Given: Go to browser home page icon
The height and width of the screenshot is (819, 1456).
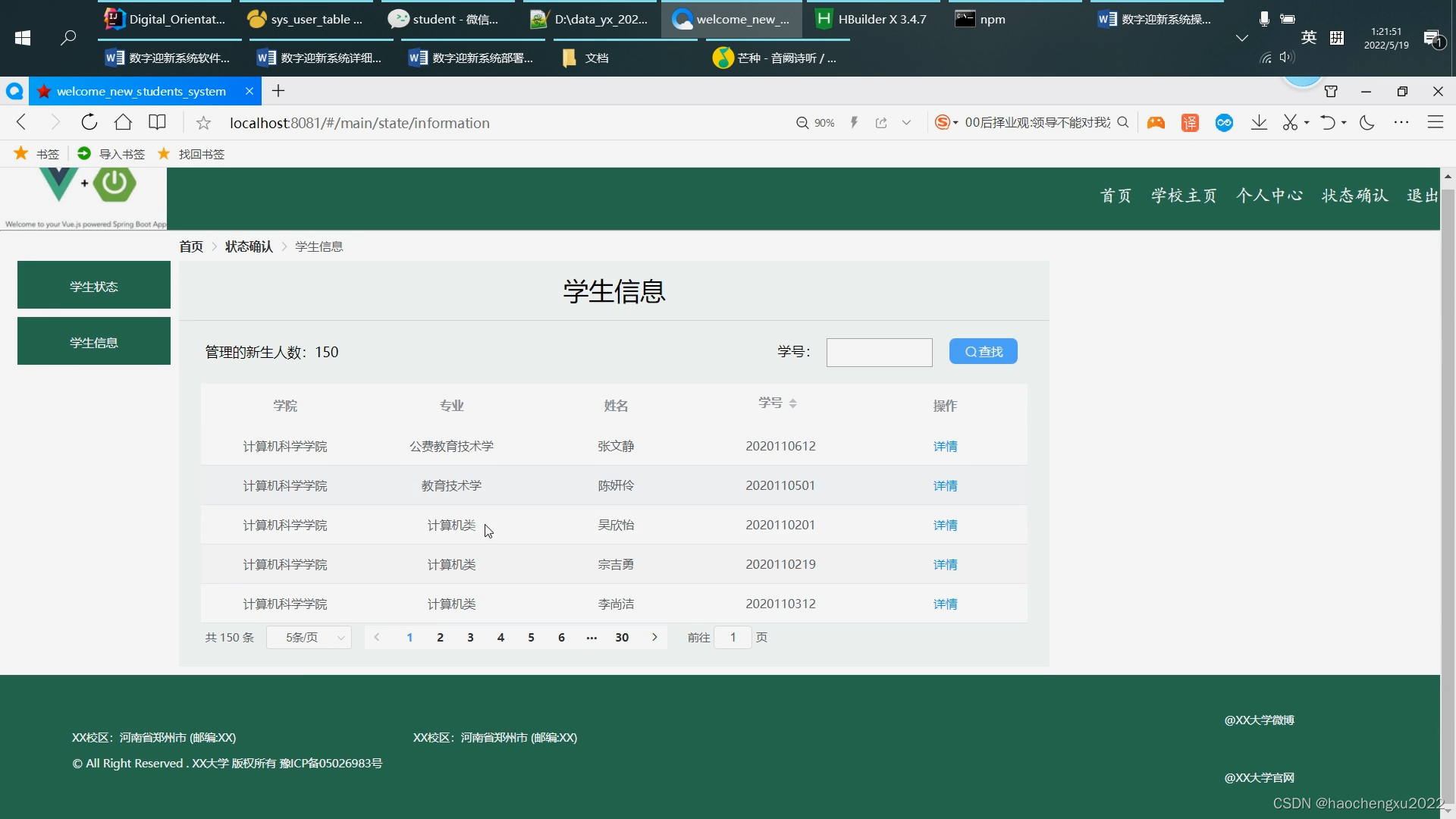Looking at the screenshot, I should [x=123, y=122].
